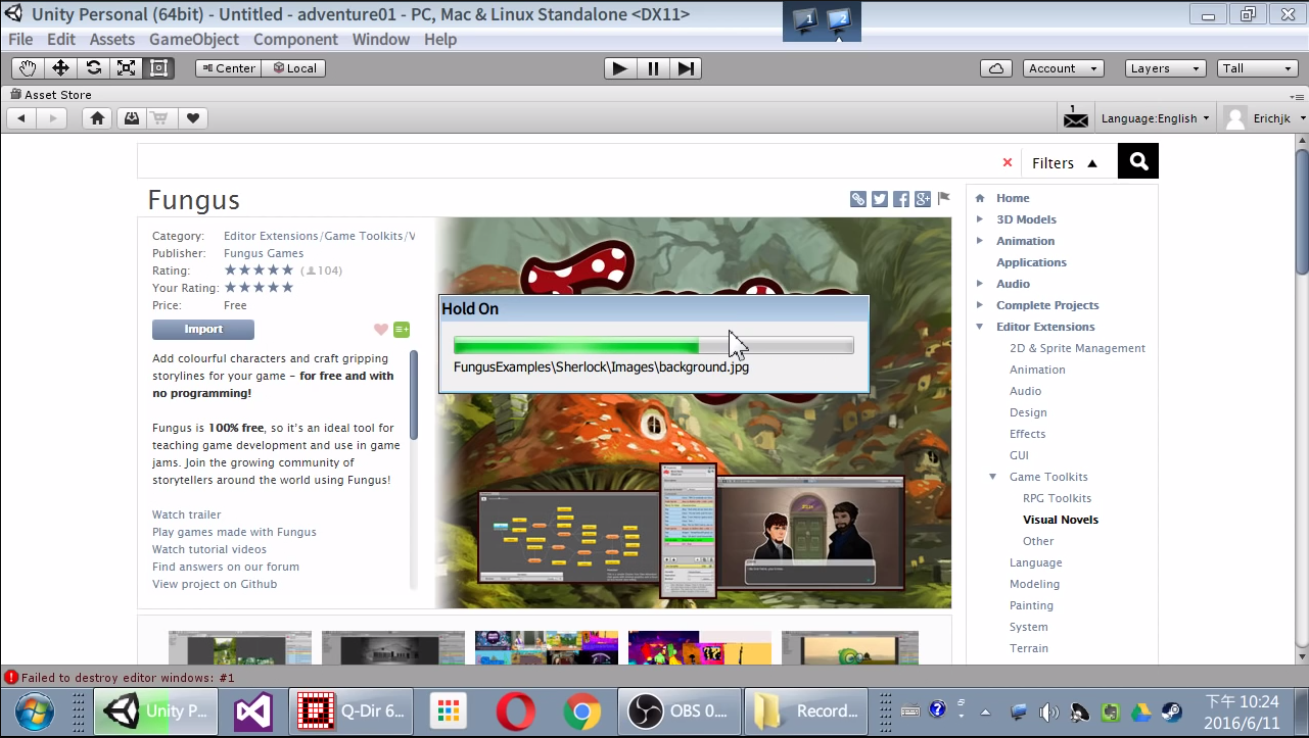1309x738 pixels.
Task: Share Fungus on Google Plus
Action: coord(922,199)
